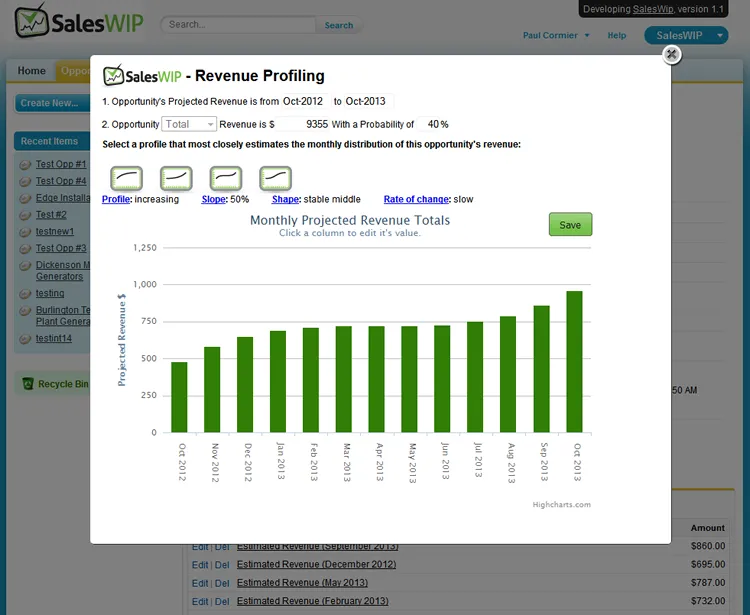
Task: Expand the Paul Cormier user menu
Action: 556,35
